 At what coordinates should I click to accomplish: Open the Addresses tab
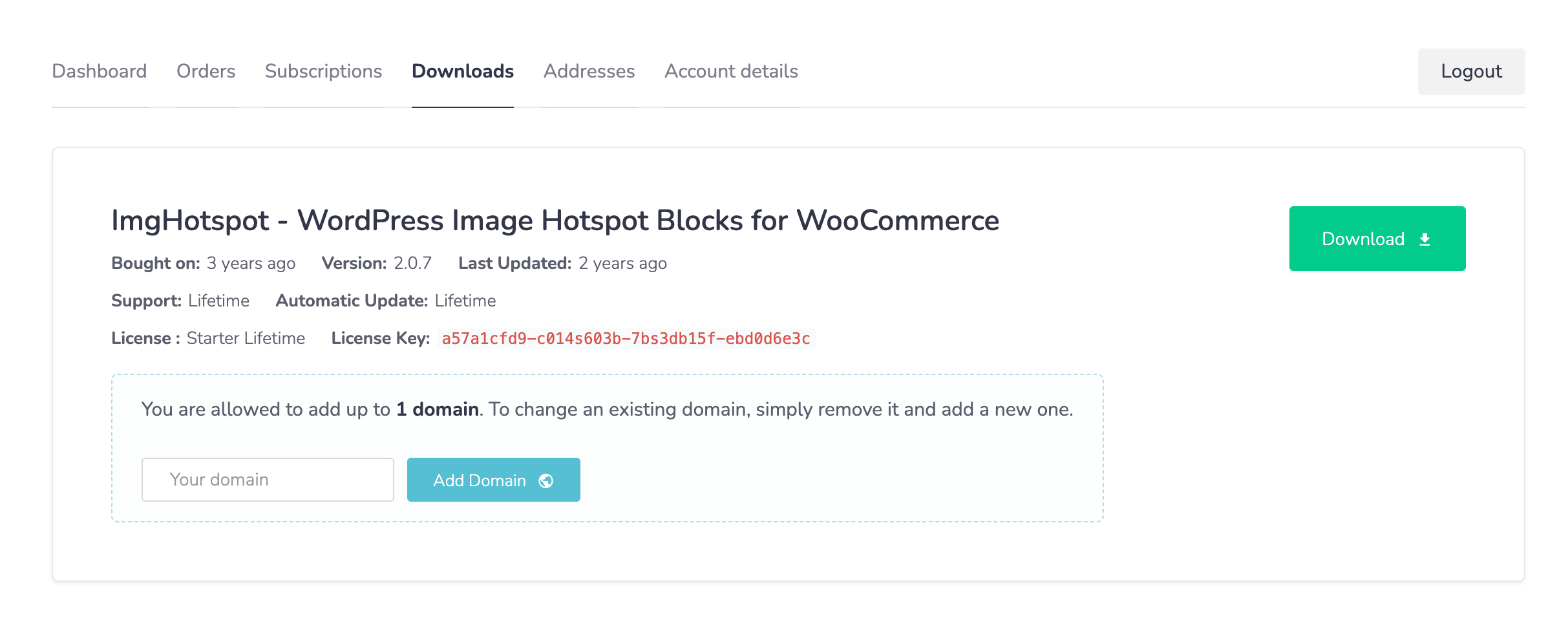(x=589, y=71)
